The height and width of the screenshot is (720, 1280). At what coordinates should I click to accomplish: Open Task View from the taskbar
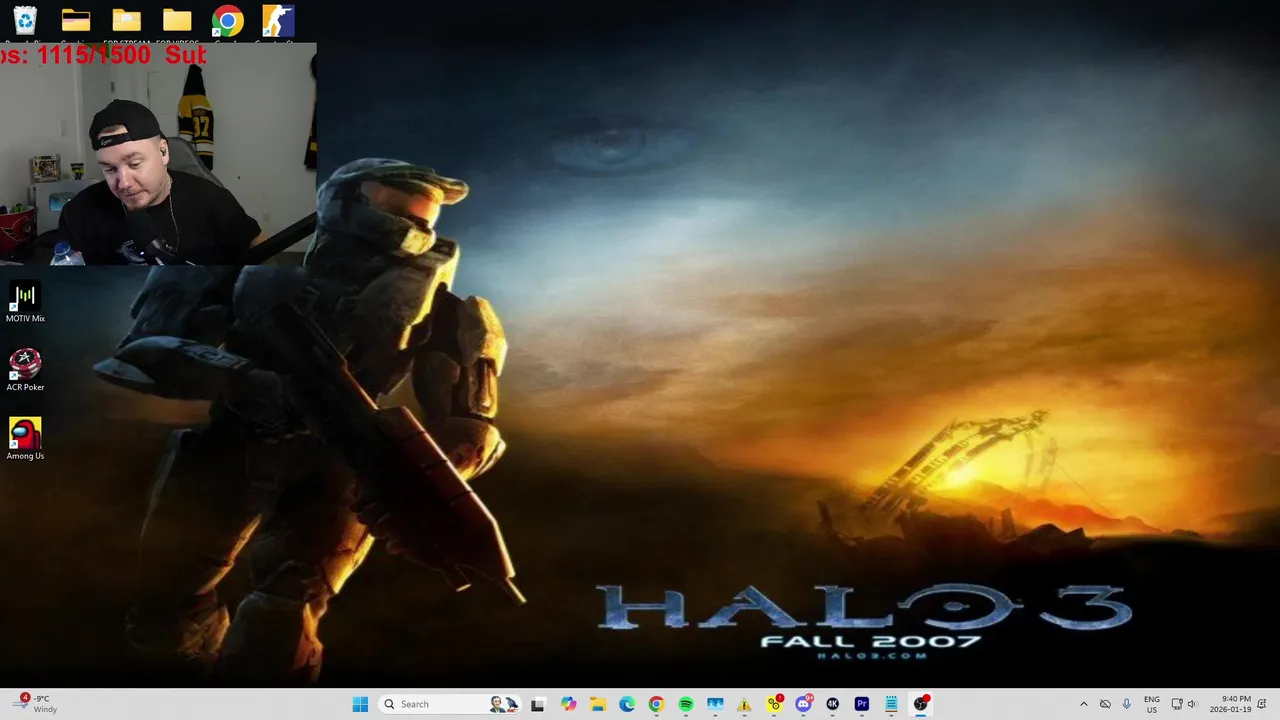tap(537, 704)
